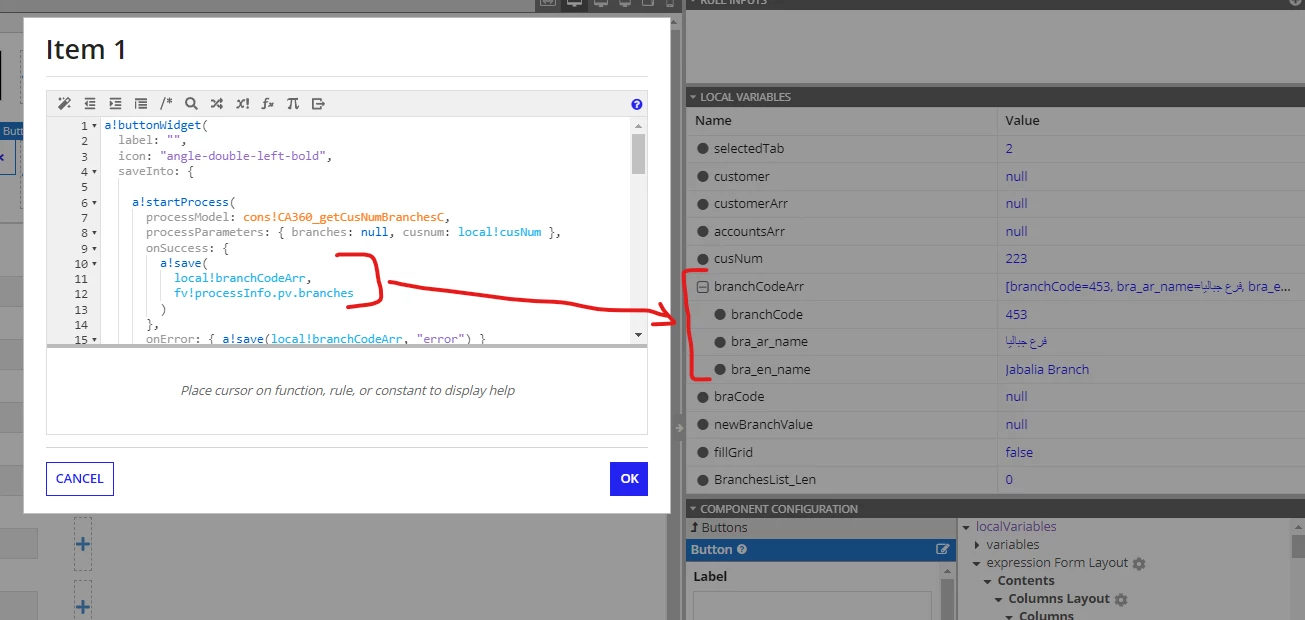Click the fx function icon
The height and width of the screenshot is (620, 1305).
268,103
